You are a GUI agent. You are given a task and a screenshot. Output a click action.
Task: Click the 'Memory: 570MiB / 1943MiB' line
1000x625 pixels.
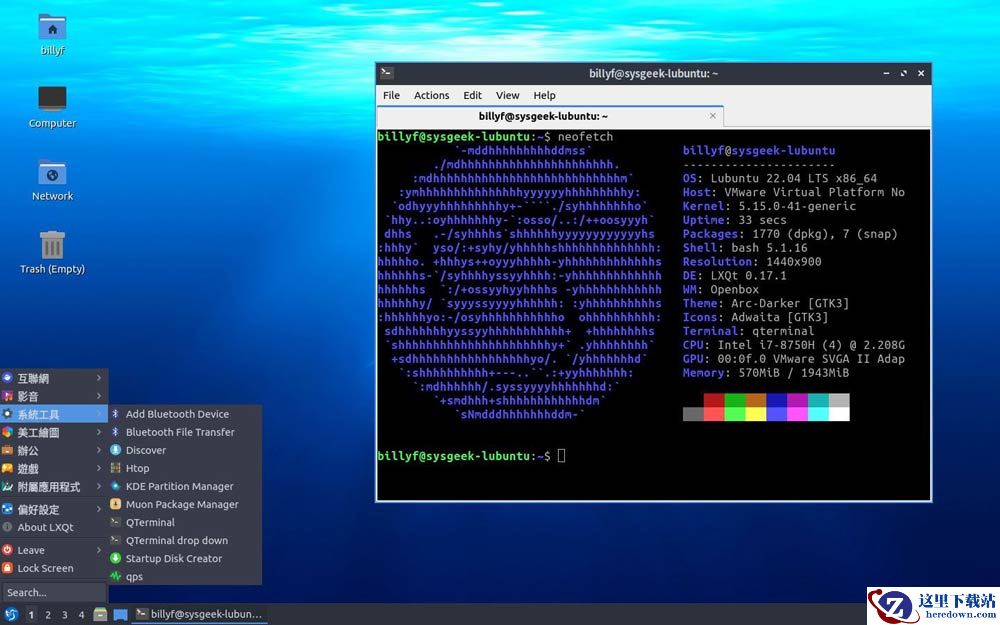point(765,372)
